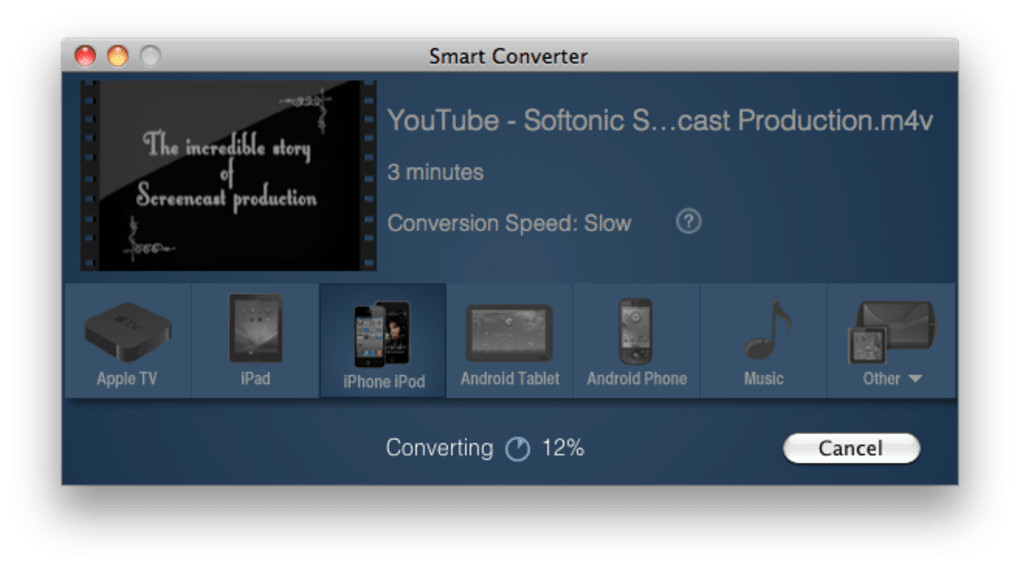Click the '3 minutes' duration text
Viewport: 1020px width, 570px height.
pos(435,172)
